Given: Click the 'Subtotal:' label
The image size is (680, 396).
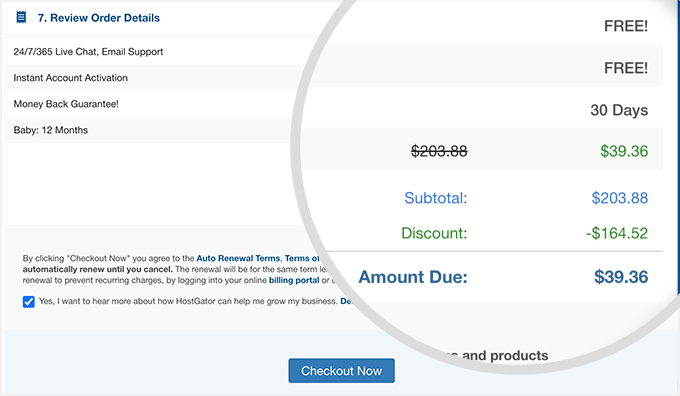Looking at the screenshot, I should click(435, 198).
